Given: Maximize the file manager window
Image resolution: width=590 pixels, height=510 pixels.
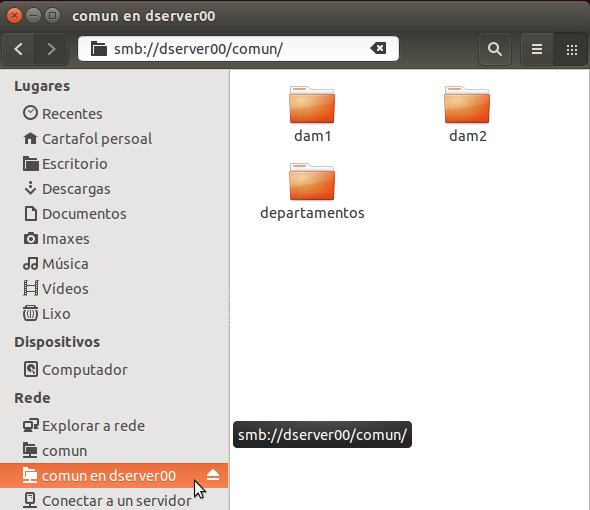Looking at the screenshot, I should click(x=52, y=16).
